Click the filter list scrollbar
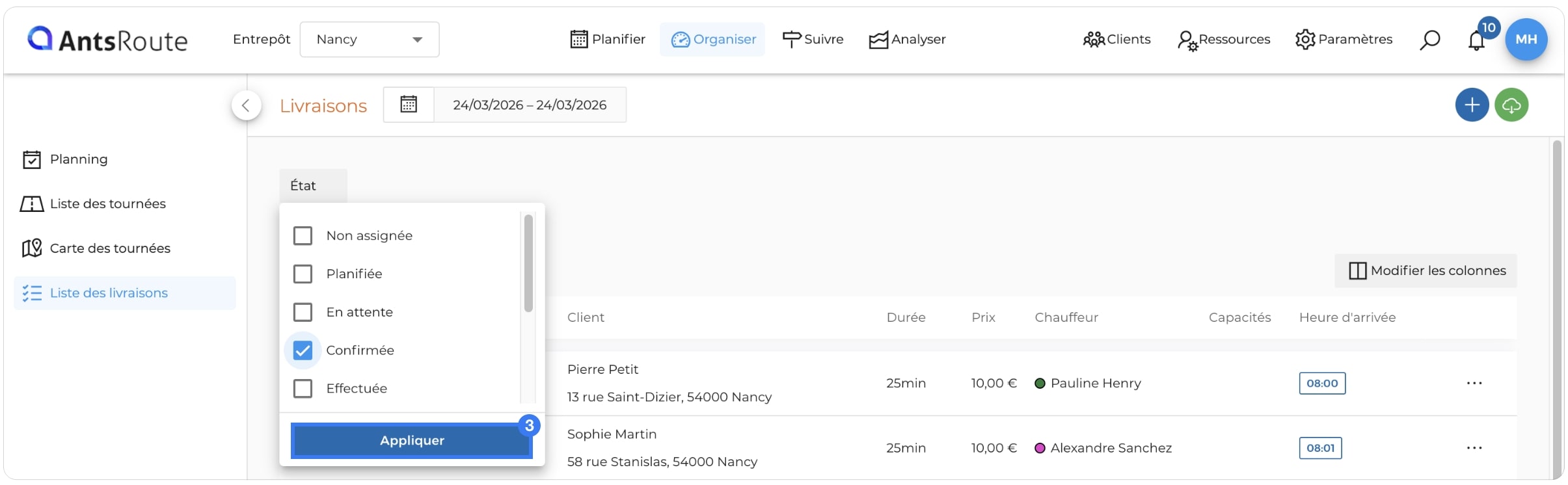 pyautogui.click(x=528, y=263)
